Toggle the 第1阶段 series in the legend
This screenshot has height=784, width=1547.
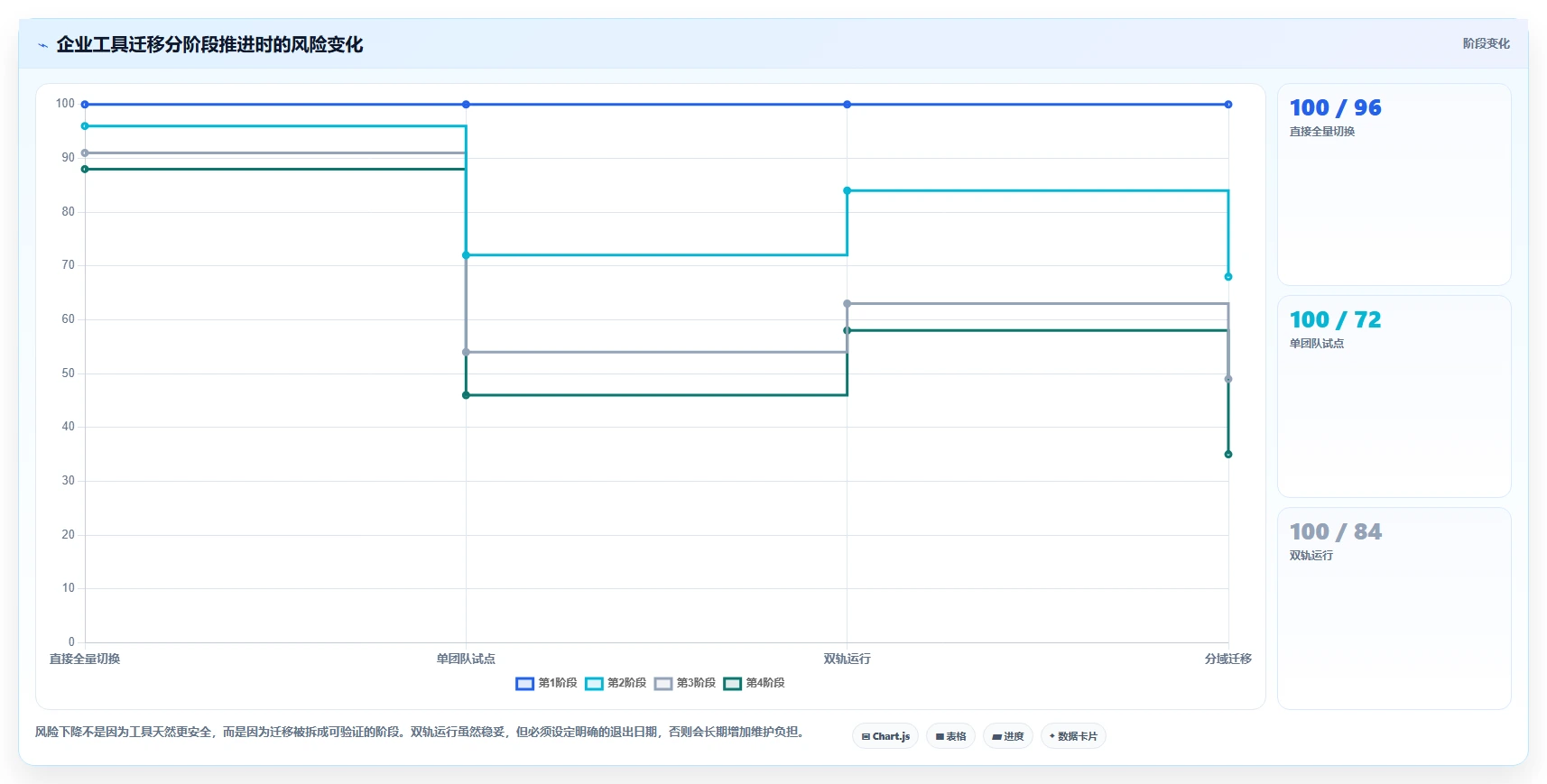(x=546, y=683)
